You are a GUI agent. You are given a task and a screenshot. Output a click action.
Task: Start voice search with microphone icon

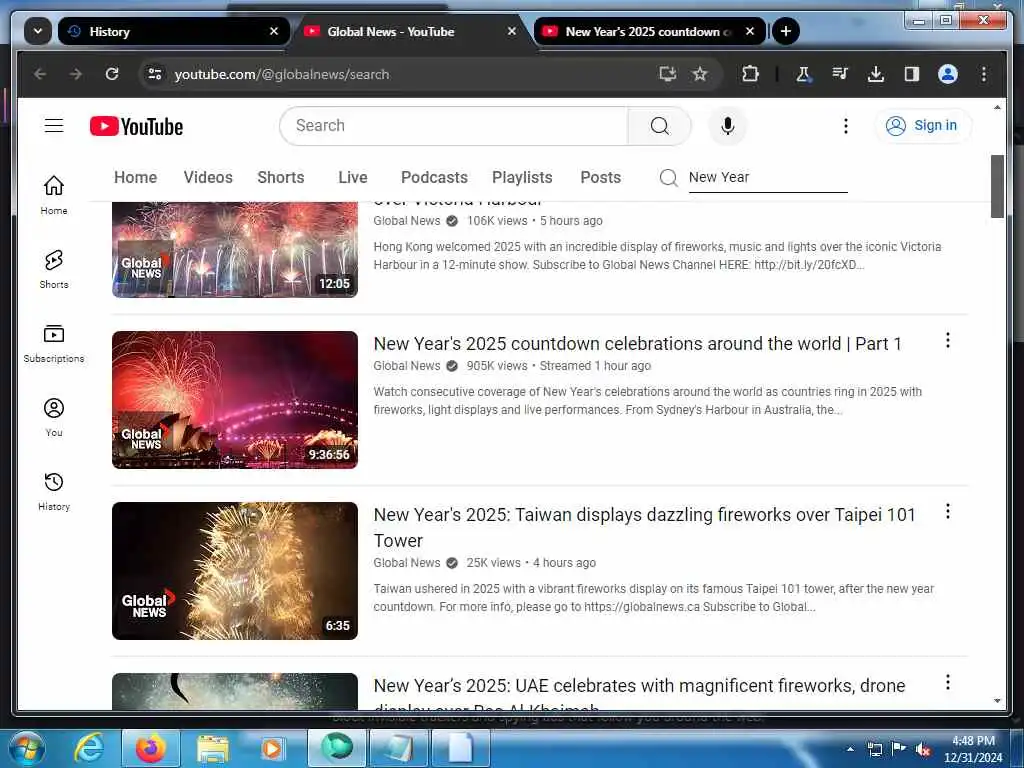click(728, 125)
